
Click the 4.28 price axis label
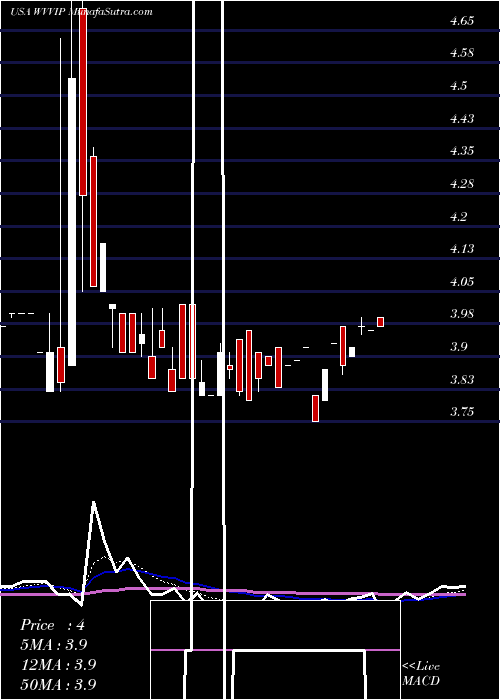coord(462,184)
